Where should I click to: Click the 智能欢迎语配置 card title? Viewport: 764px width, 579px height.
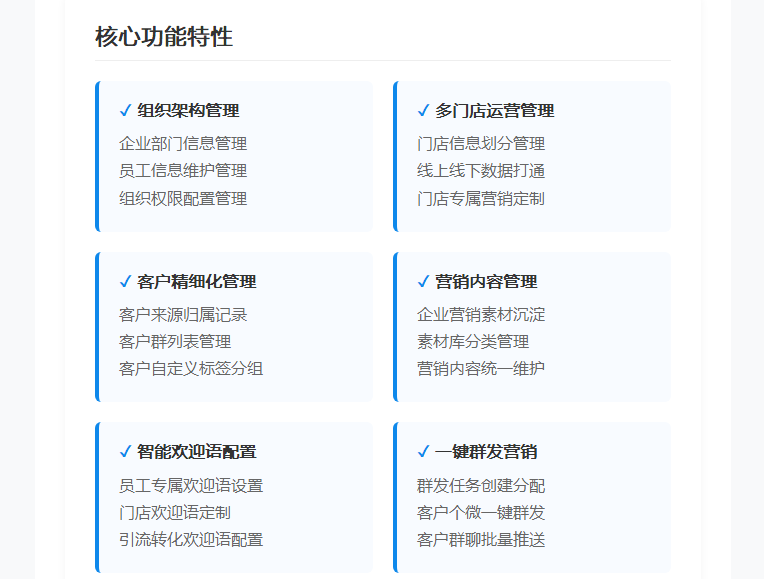pyautogui.click(x=197, y=452)
